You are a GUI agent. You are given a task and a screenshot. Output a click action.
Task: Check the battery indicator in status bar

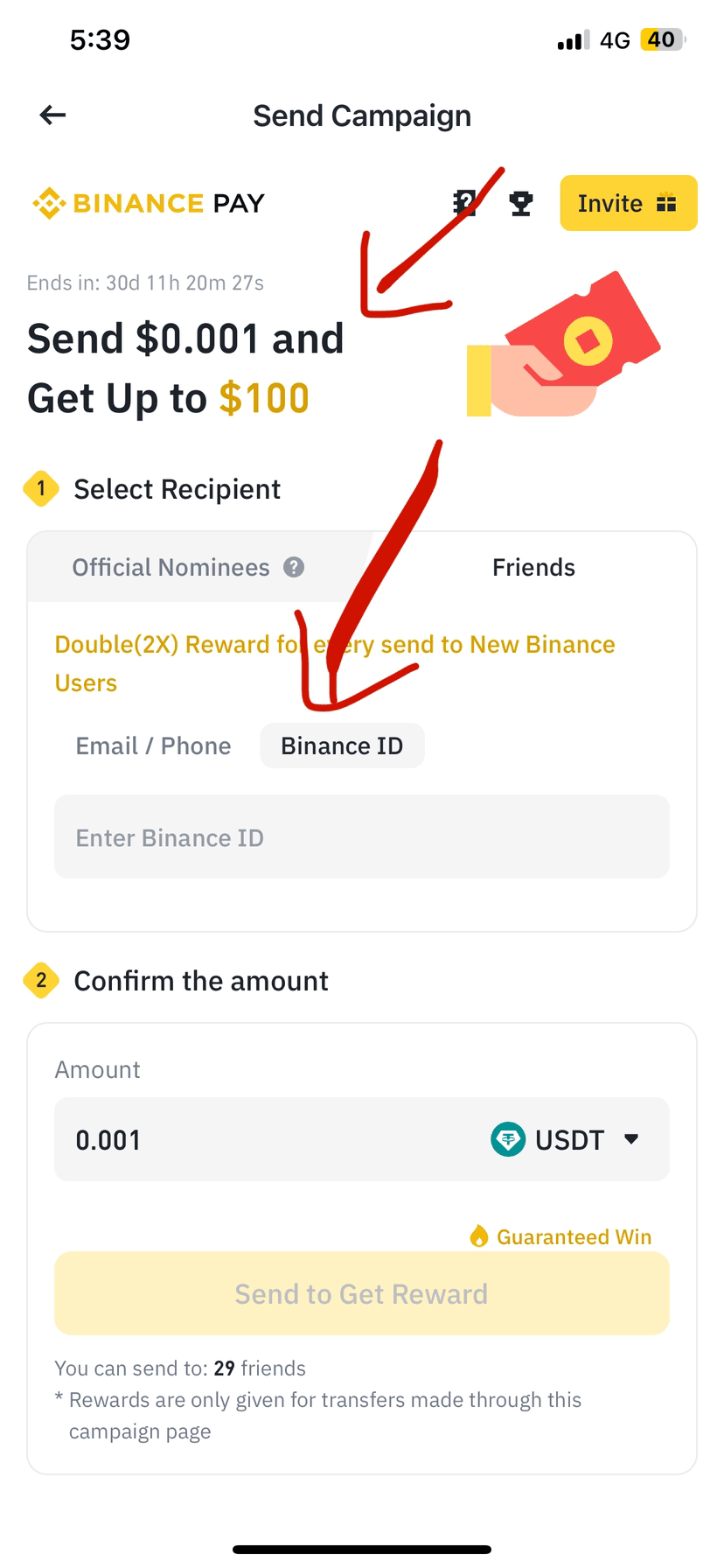[x=662, y=39]
